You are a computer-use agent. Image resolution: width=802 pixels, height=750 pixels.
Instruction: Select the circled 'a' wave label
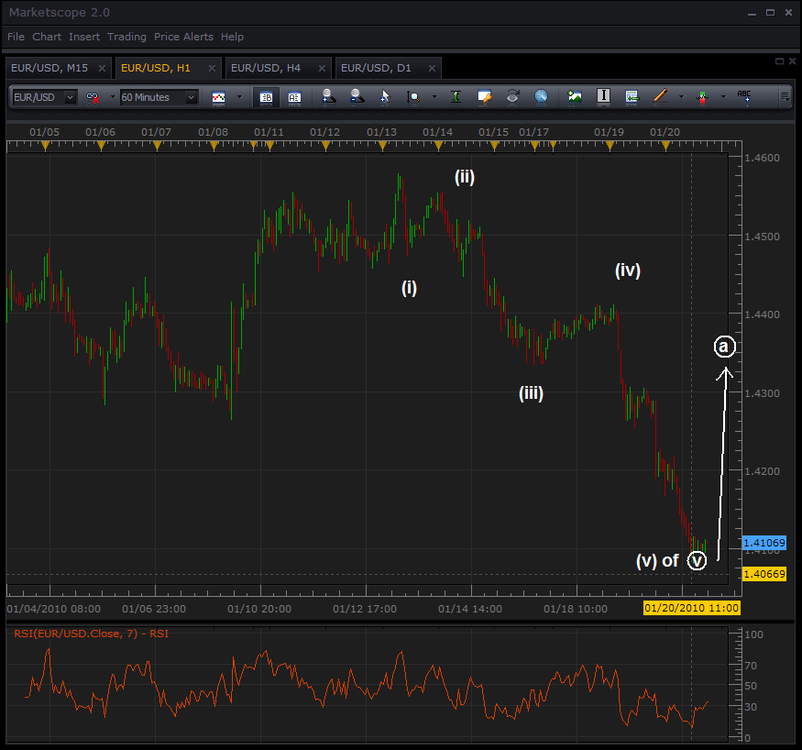tap(724, 347)
